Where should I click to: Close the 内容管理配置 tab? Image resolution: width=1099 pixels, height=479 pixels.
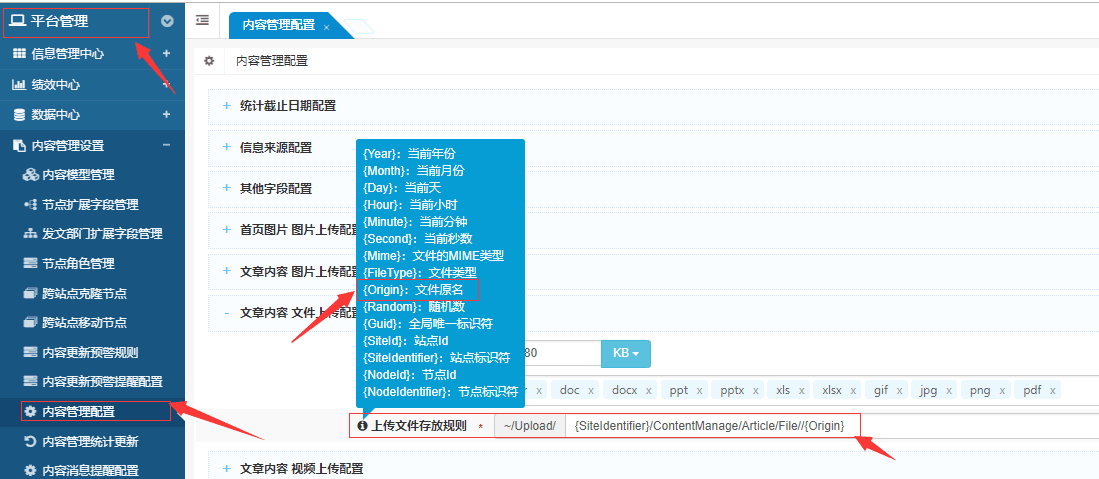(x=326, y=27)
